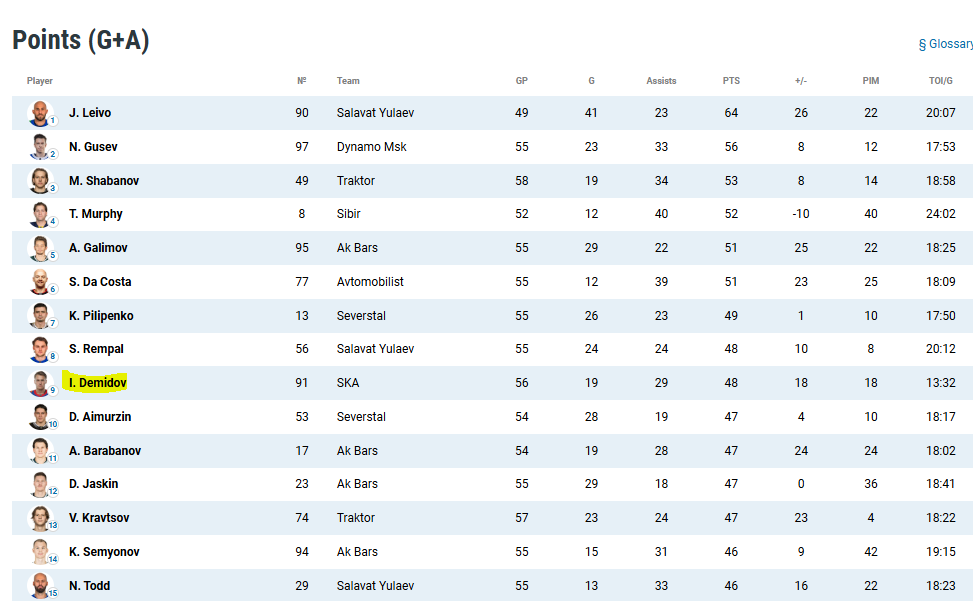Open S. Da Costa's avatar photo
973x601 pixels.
tap(40, 282)
